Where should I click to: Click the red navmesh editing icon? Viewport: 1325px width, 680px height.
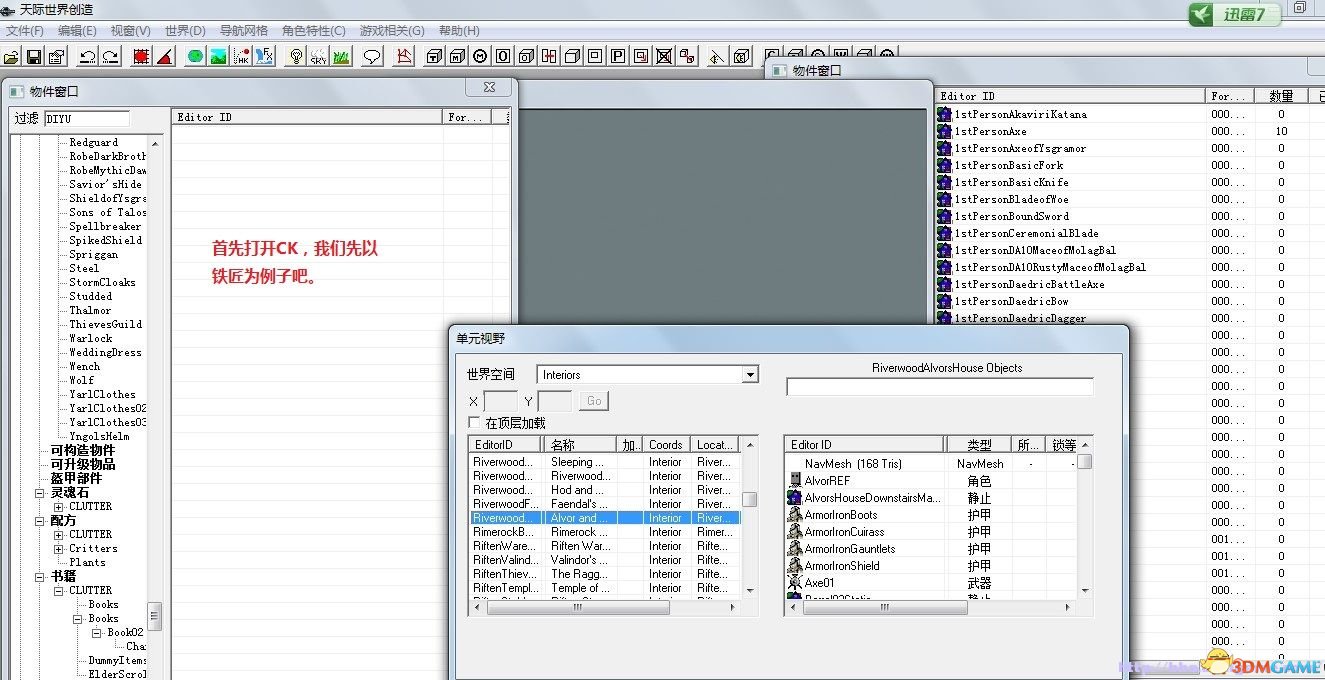405,56
